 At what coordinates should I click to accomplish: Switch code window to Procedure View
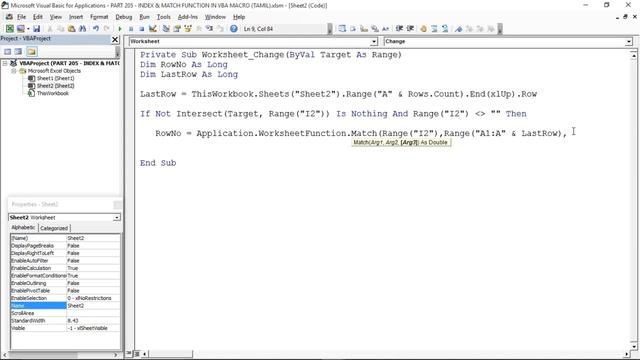[x=129, y=353]
